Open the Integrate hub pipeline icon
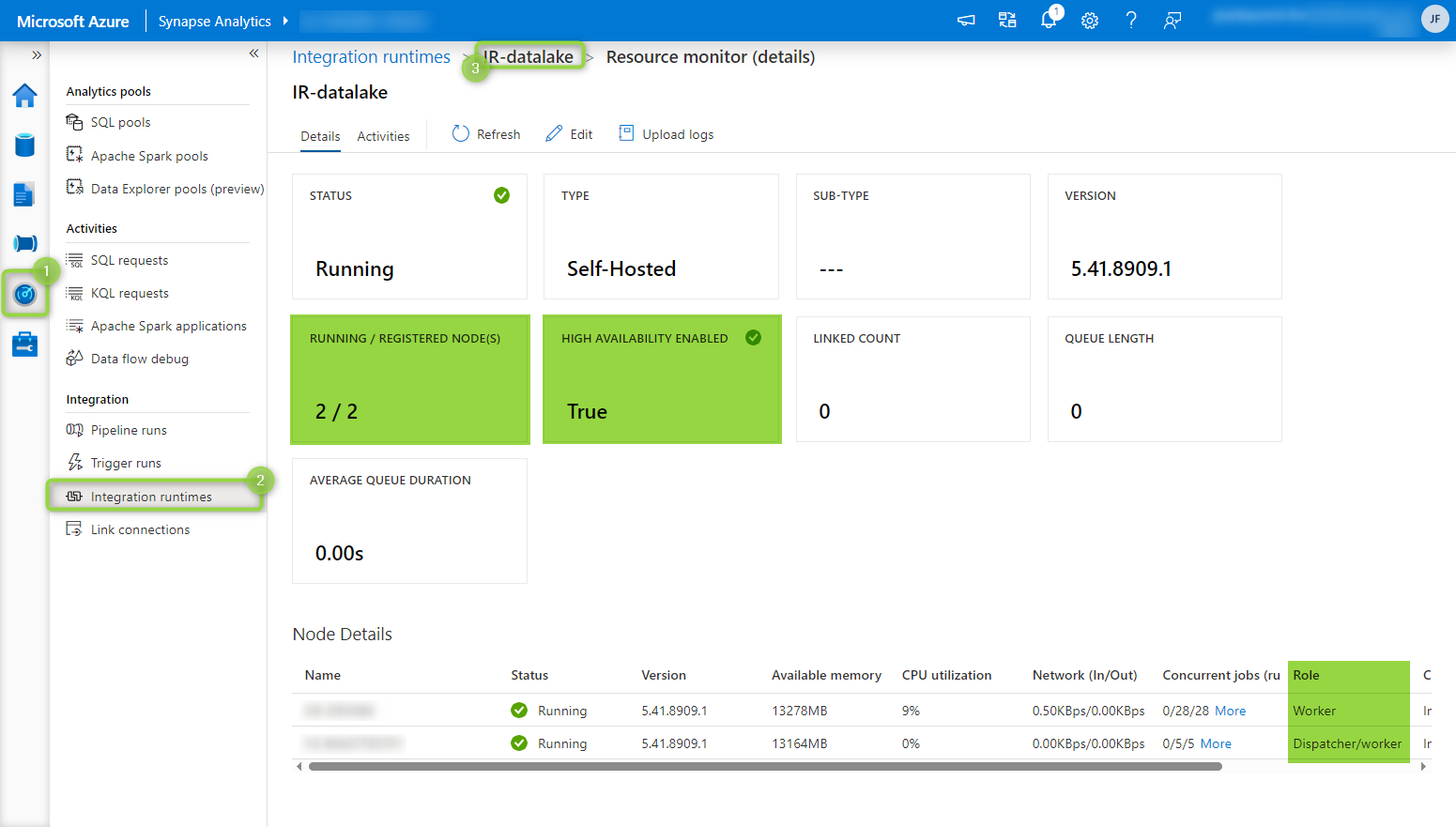The height and width of the screenshot is (827, 1456). (x=24, y=244)
